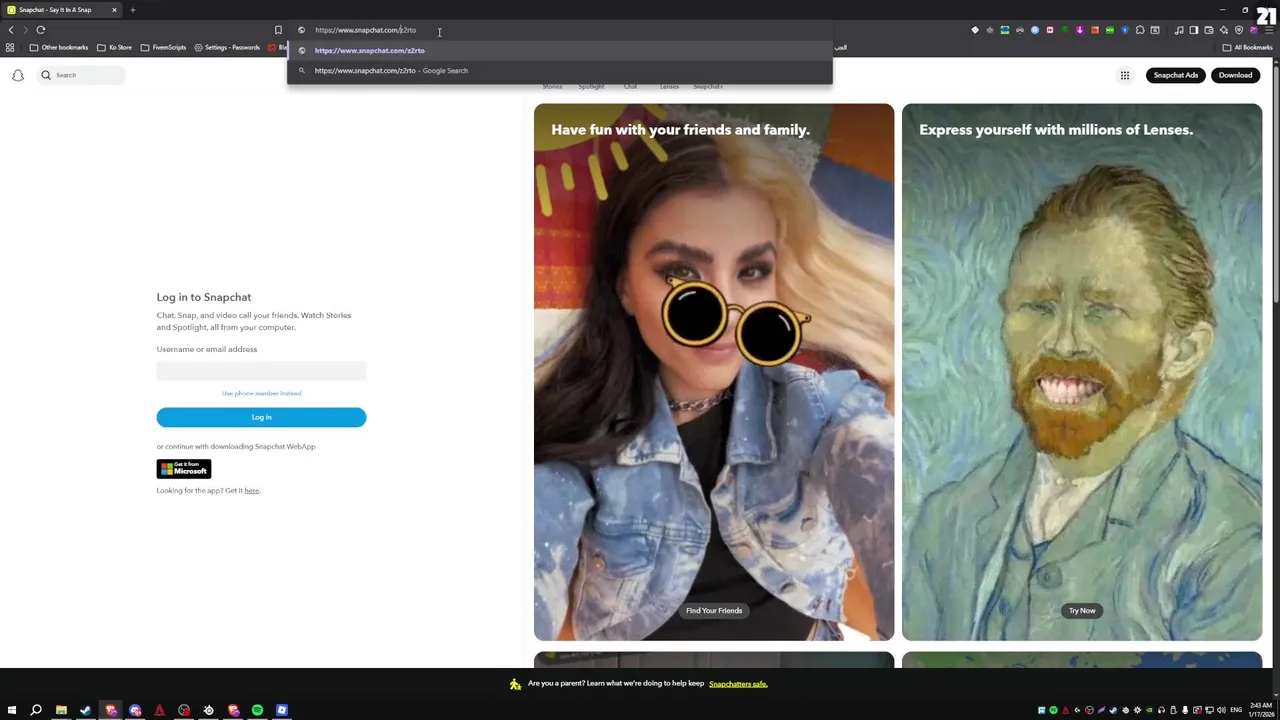
Task: Open the Snapchatters safe link
Action: click(738, 684)
